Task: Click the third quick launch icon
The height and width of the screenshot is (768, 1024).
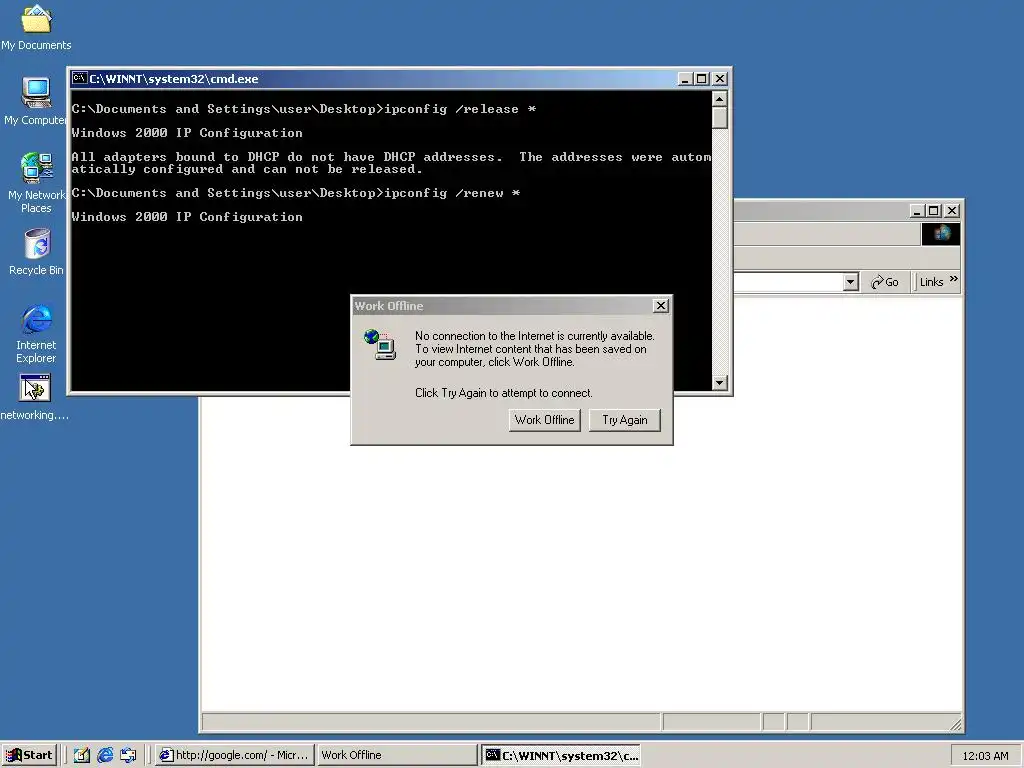Action: (129, 755)
